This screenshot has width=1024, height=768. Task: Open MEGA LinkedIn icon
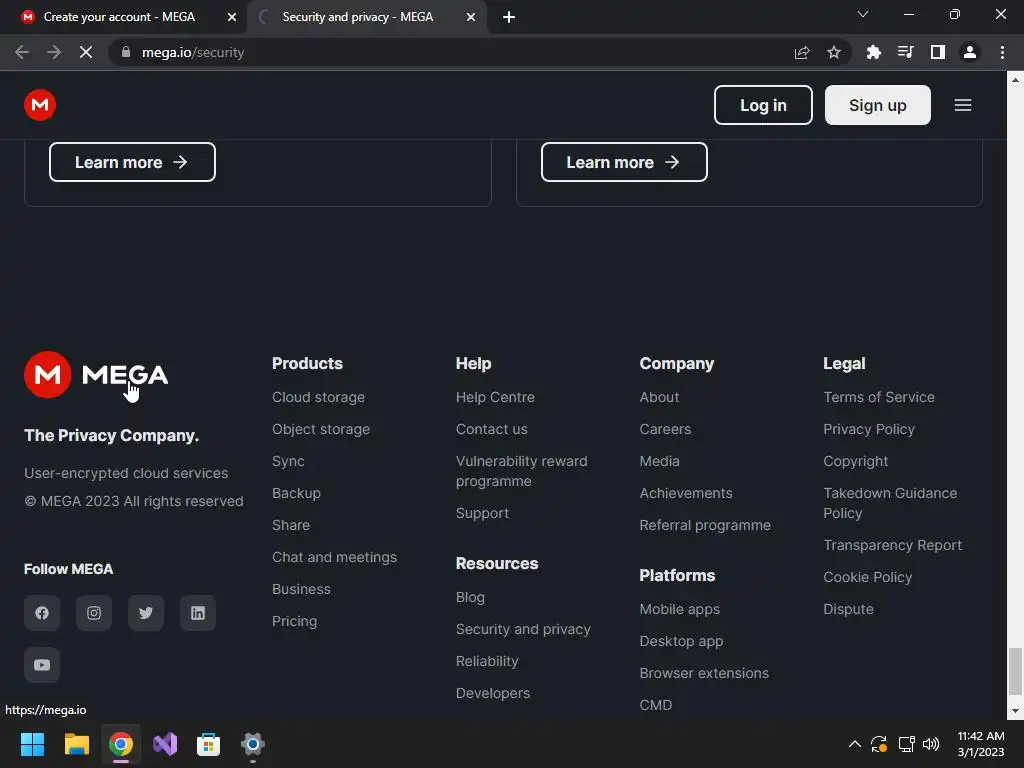click(198, 613)
